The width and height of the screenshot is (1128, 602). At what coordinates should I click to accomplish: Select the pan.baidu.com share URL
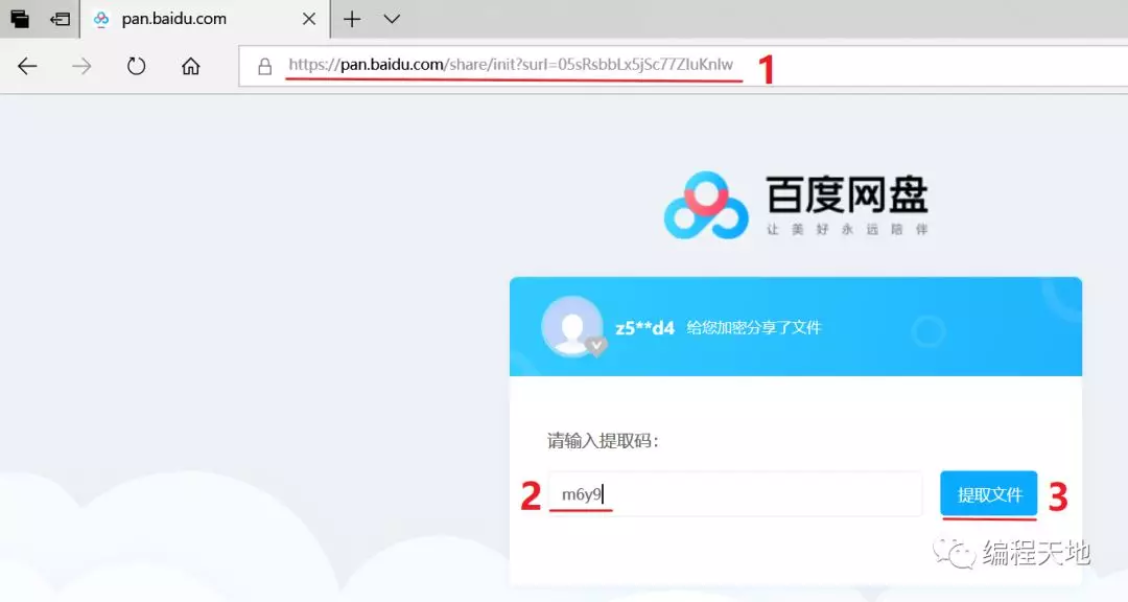pos(511,65)
